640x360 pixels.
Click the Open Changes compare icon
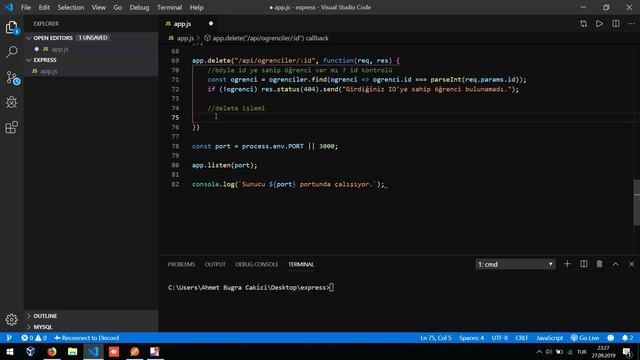coord(583,24)
